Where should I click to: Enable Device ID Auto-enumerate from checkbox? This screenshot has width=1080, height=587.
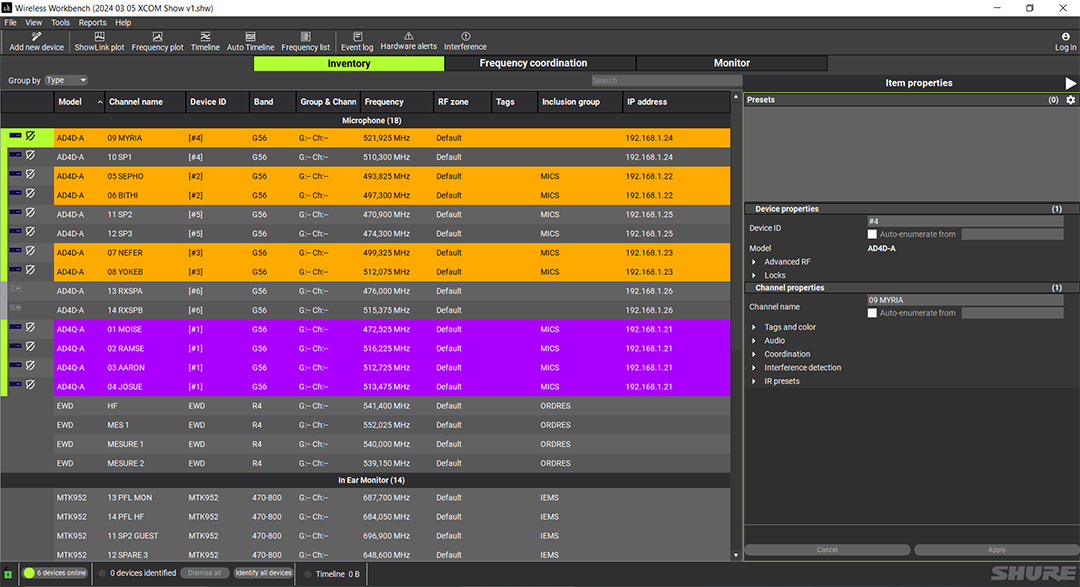pos(872,234)
